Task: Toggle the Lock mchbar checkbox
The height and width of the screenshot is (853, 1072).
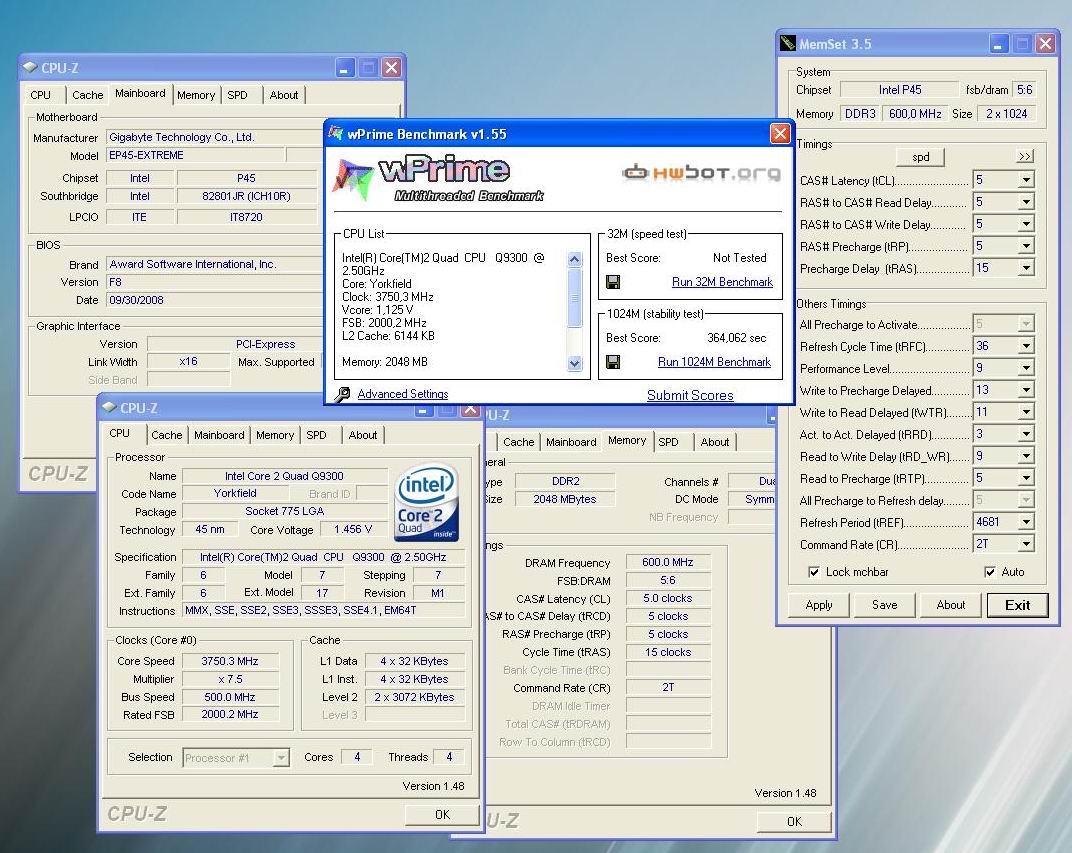Action: (x=814, y=572)
